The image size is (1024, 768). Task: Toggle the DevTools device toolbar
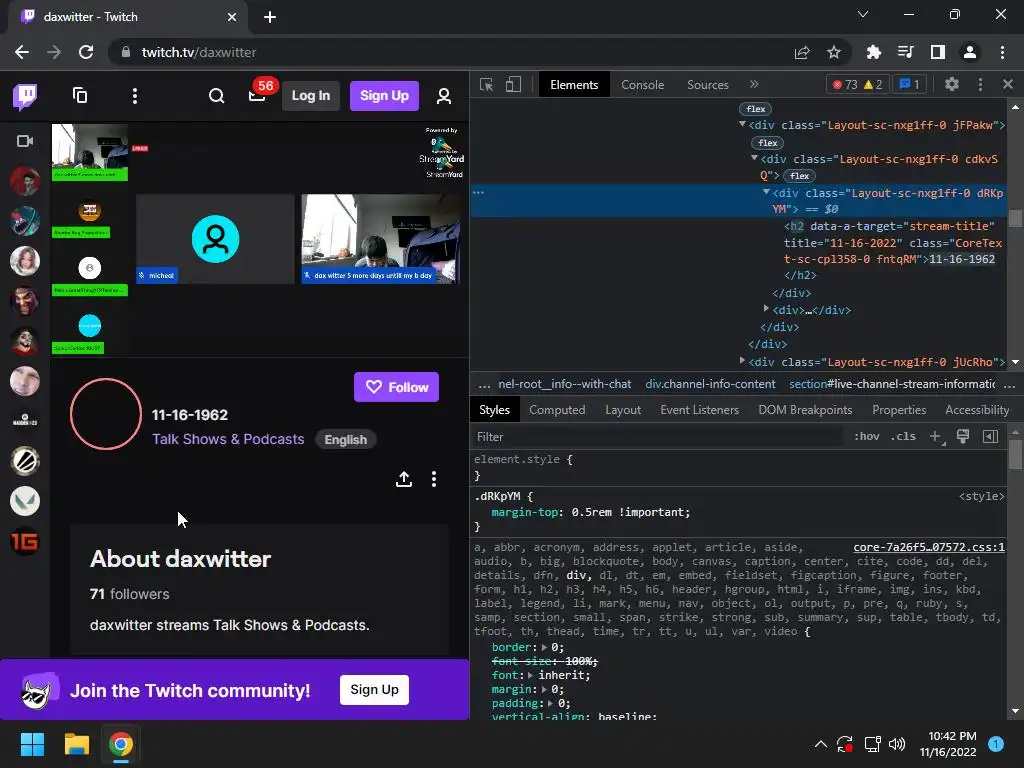tap(513, 85)
